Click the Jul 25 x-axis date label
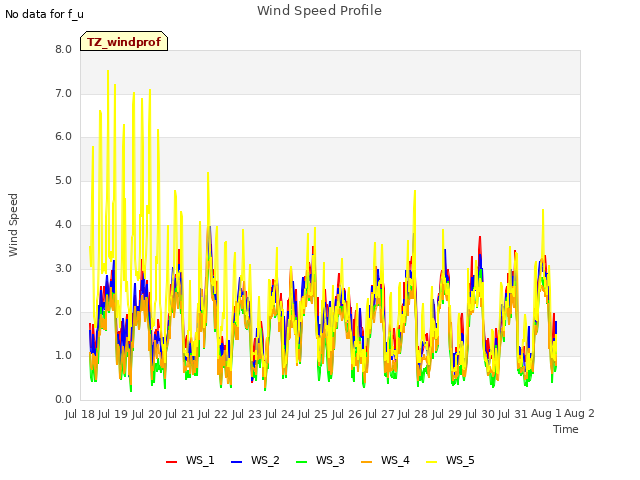Image resolution: width=640 pixels, height=480 pixels. 312,414
